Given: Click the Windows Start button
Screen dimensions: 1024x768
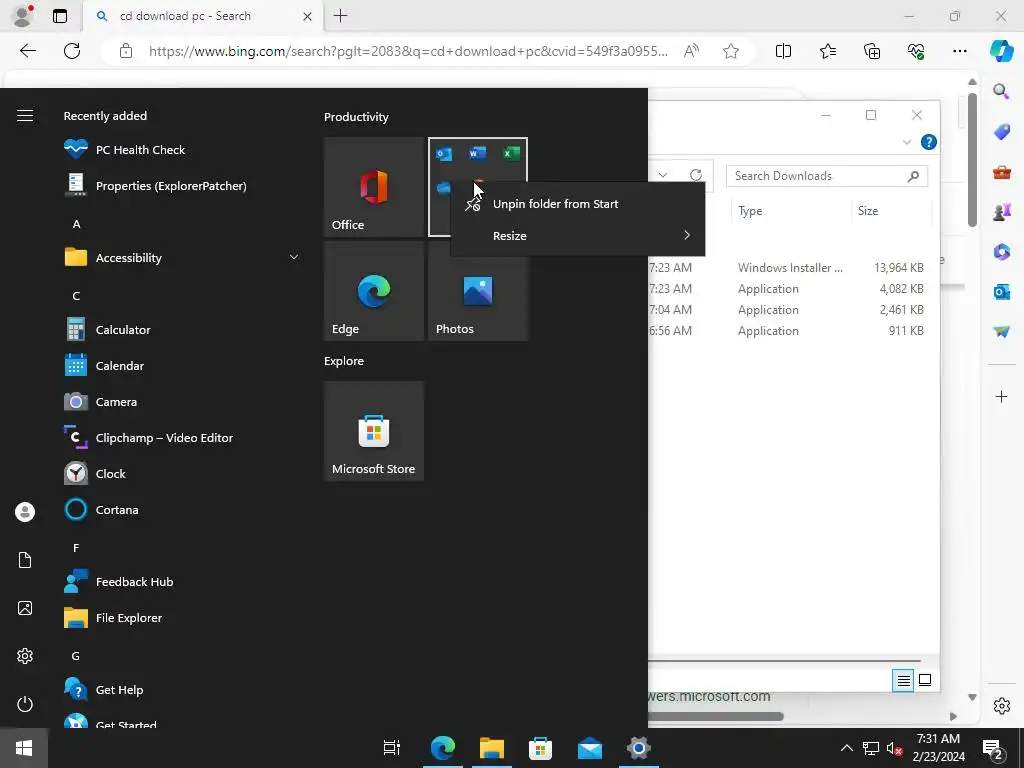Looking at the screenshot, I should pos(24,748).
